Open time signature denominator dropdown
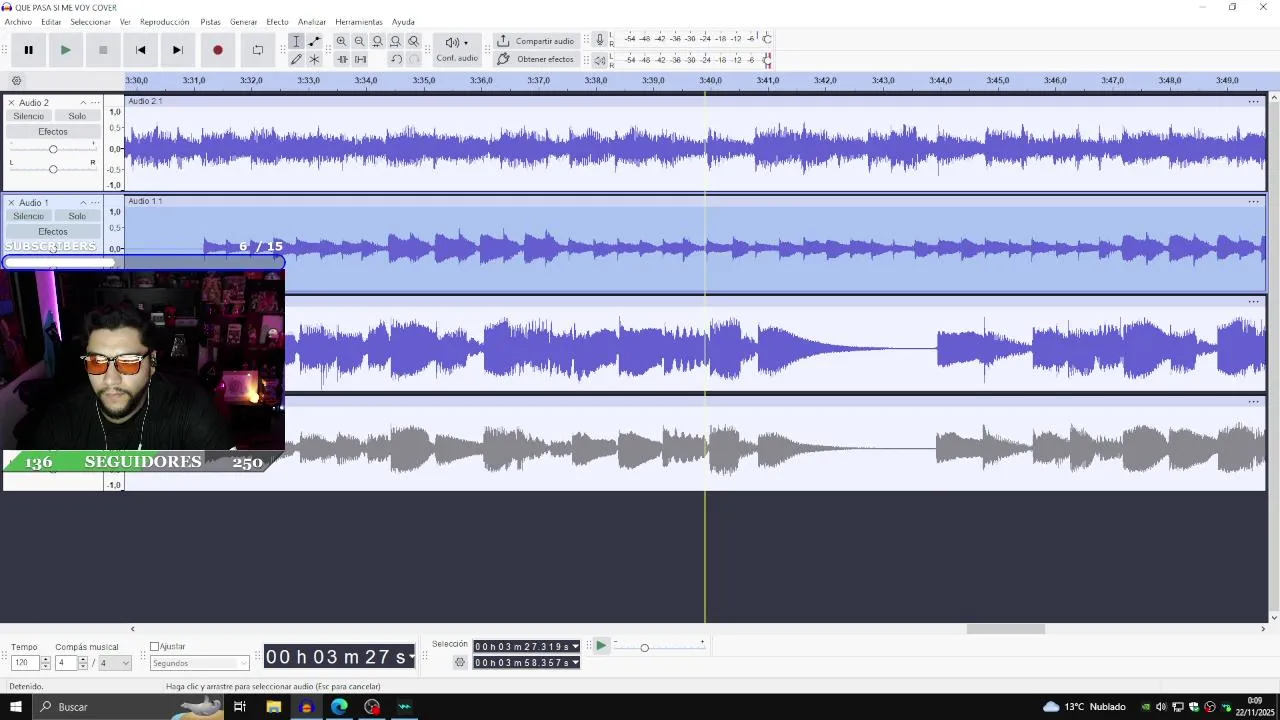The width and height of the screenshot is (1280, 720). 115,663
